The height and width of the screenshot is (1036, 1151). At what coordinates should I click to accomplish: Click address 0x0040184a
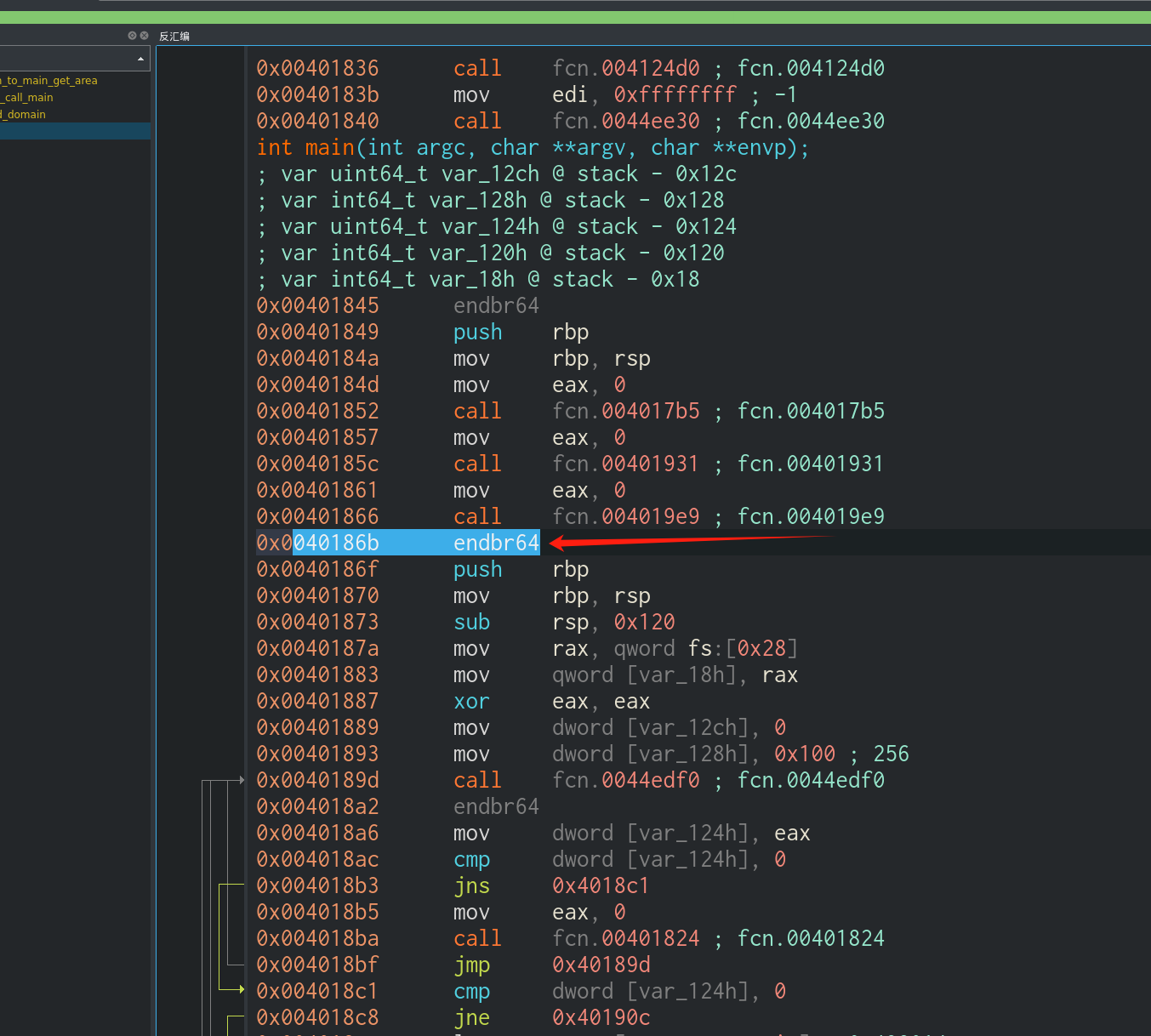[x=318, y=358]
